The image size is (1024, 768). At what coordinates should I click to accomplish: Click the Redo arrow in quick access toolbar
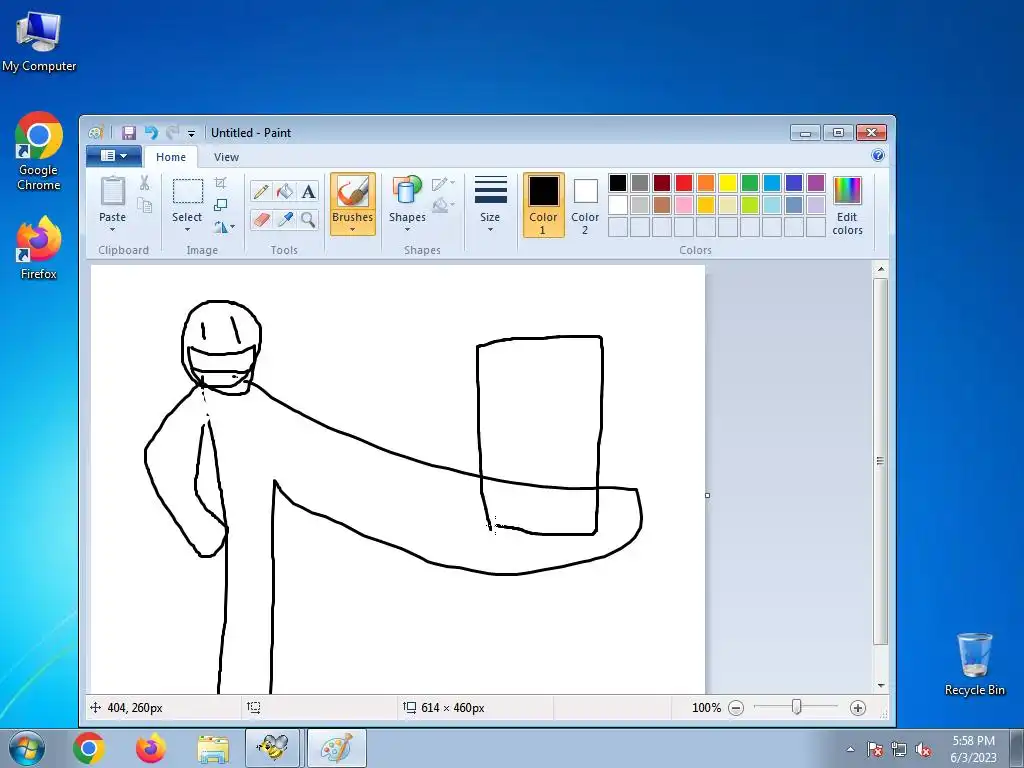[172, 133]
